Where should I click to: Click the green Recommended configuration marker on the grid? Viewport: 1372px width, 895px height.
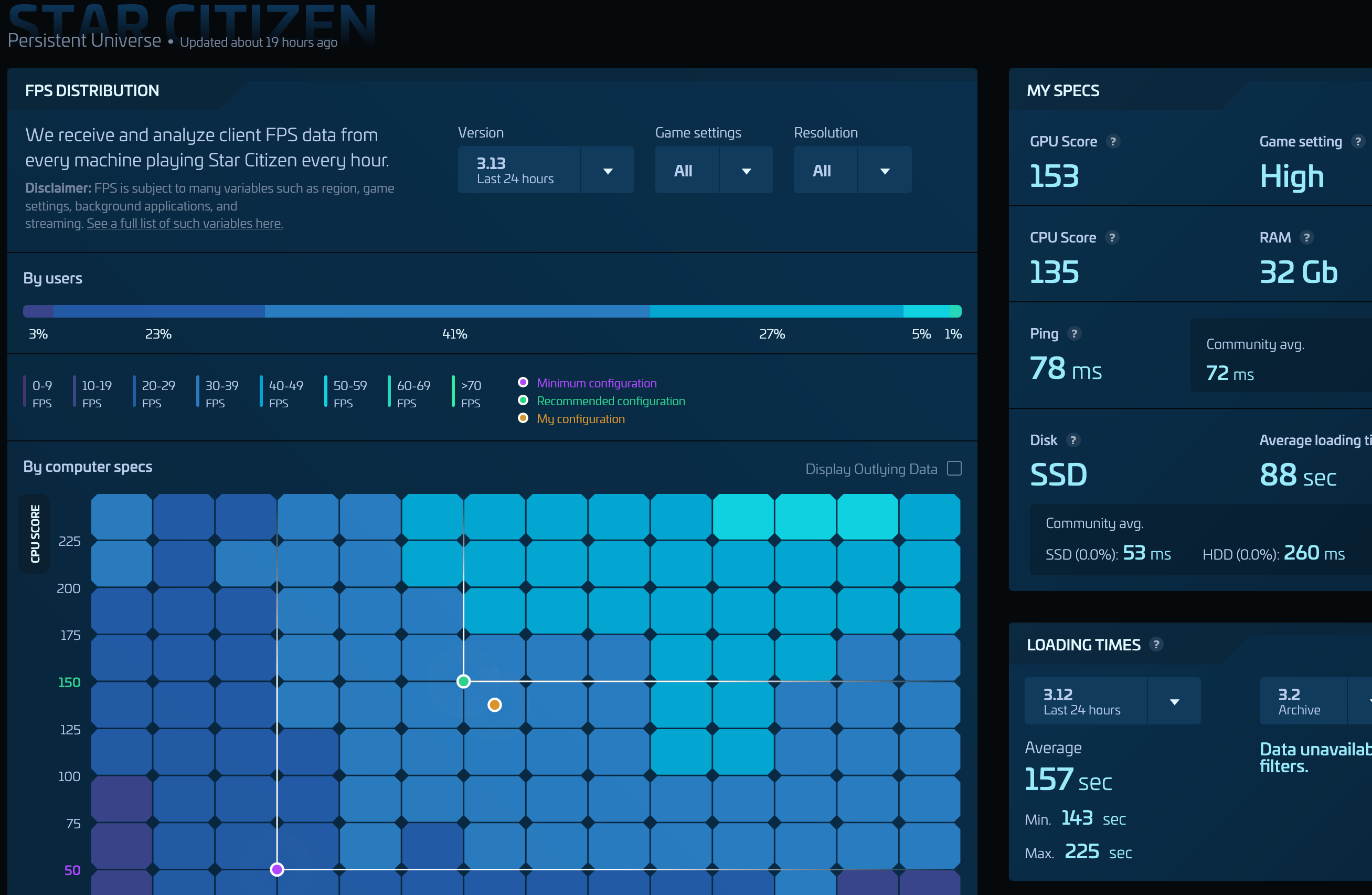point(463,682)
